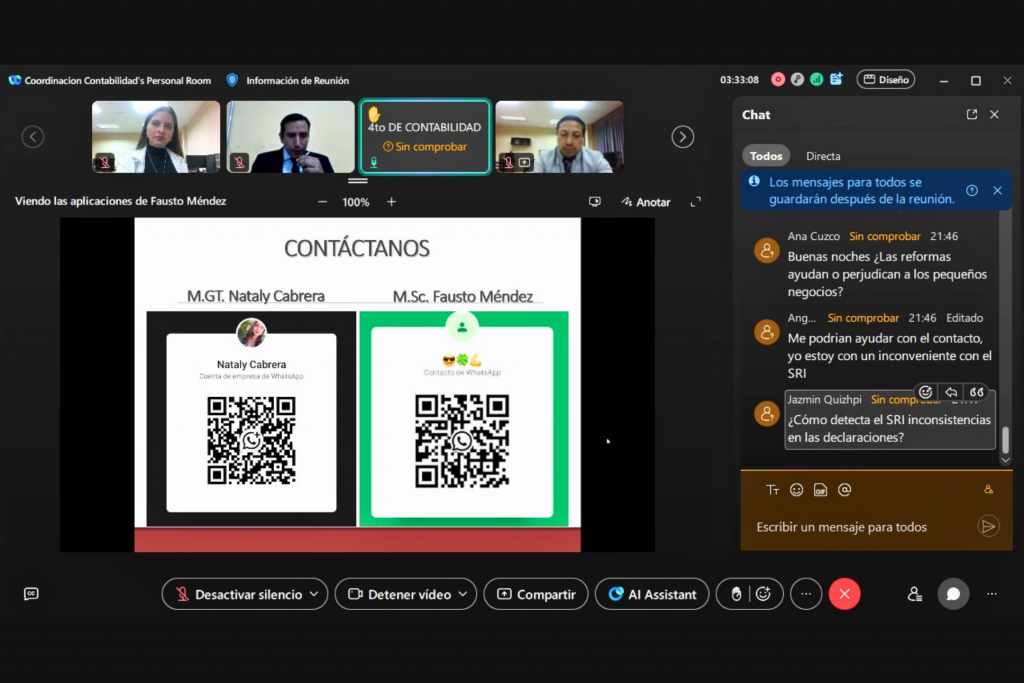Viewport: 1024px width, 683px height.
Task: Raise hand using the hand icon
Action: pyautogui.click(x=736, y=594)
